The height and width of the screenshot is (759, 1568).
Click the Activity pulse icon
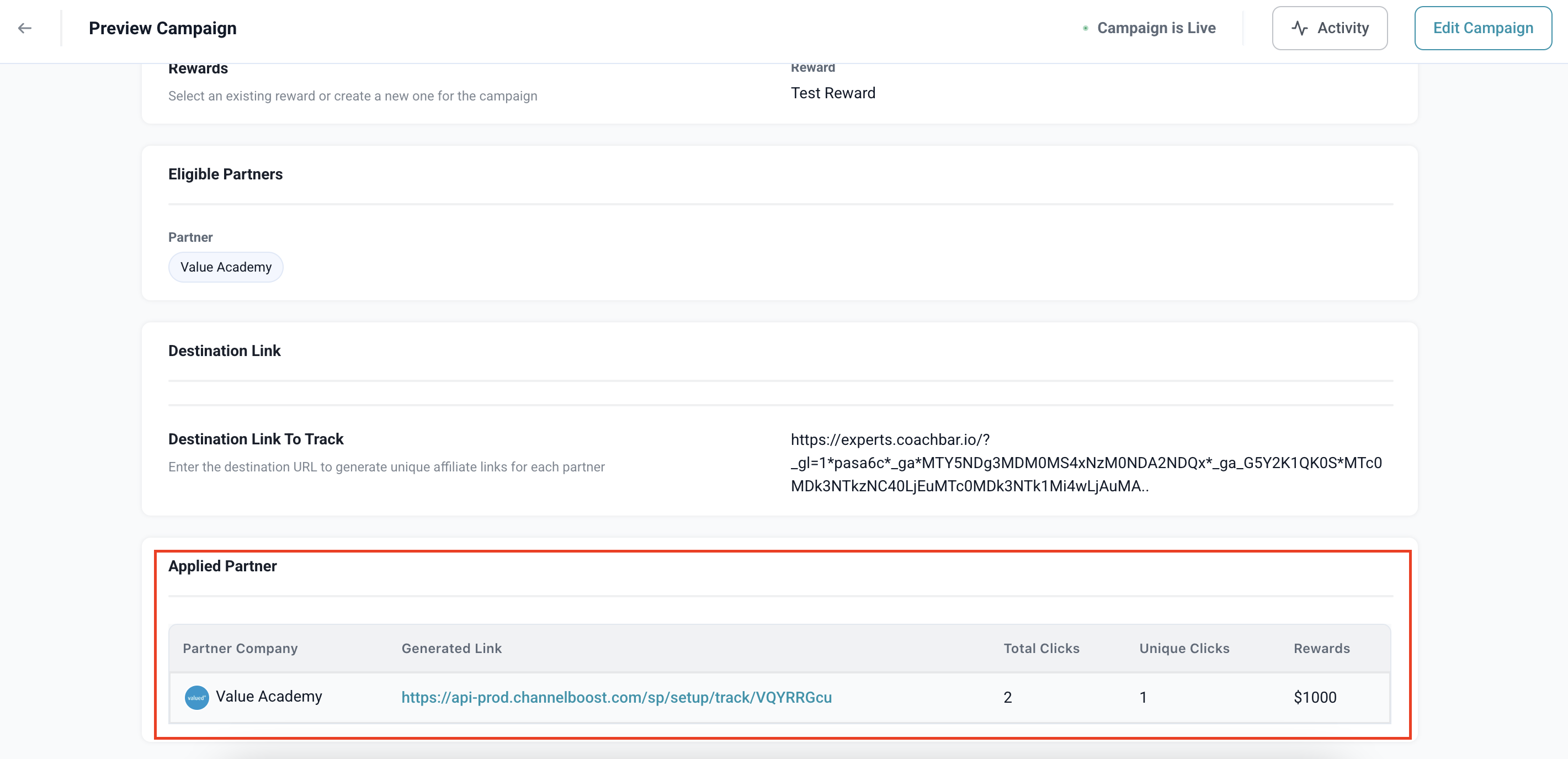pos(1299,28)
